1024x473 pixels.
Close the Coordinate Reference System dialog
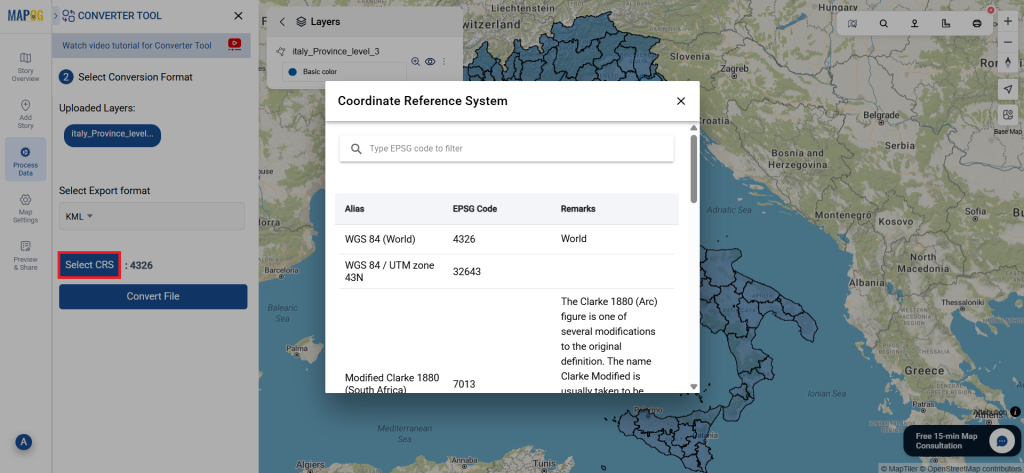click(x=681, y=101)
